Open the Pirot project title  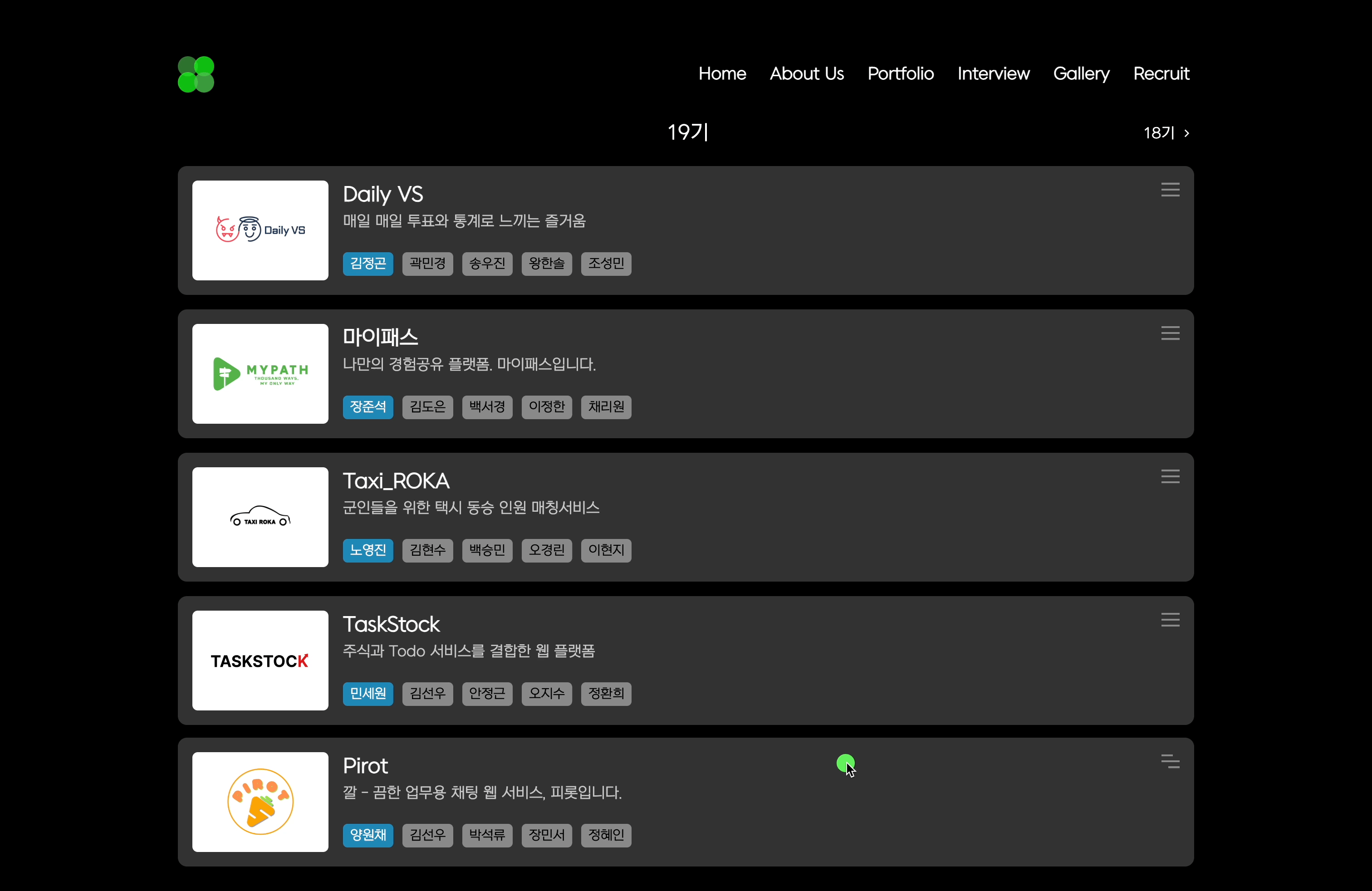pos(366,766)
